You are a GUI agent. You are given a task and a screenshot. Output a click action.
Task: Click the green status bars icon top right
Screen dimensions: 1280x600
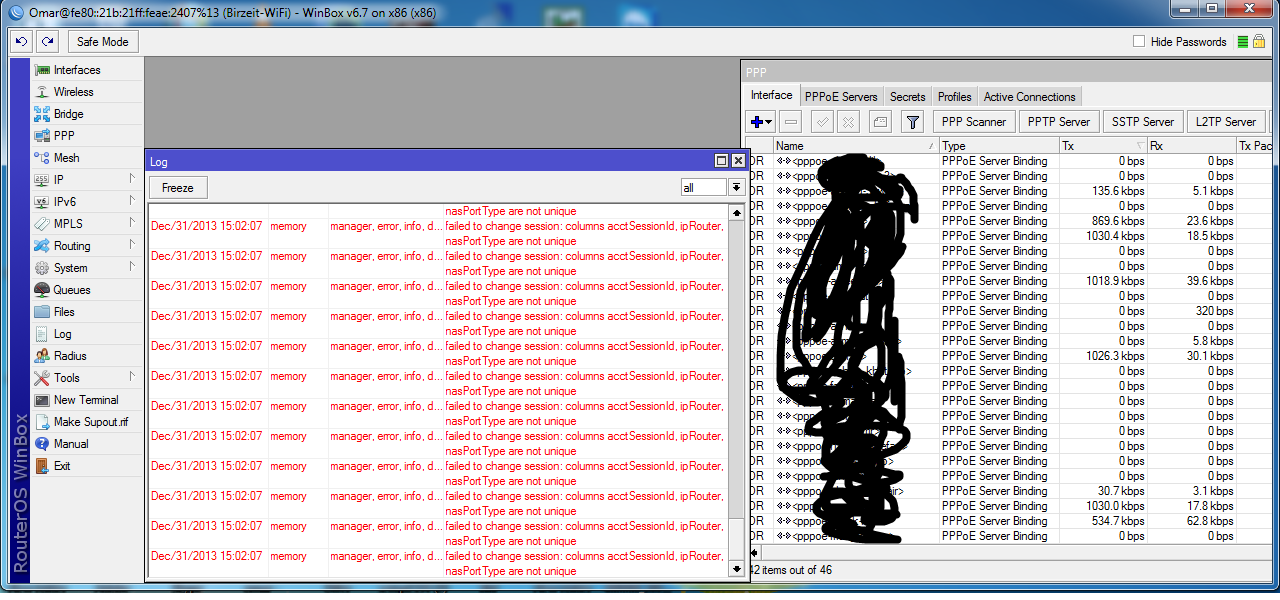pos(1243,42)
